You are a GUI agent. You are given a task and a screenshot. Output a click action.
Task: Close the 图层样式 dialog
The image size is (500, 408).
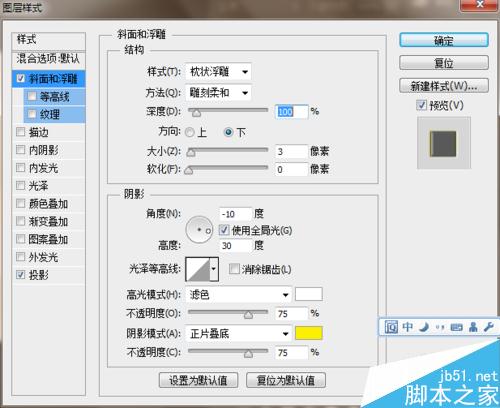pos(480,5)
